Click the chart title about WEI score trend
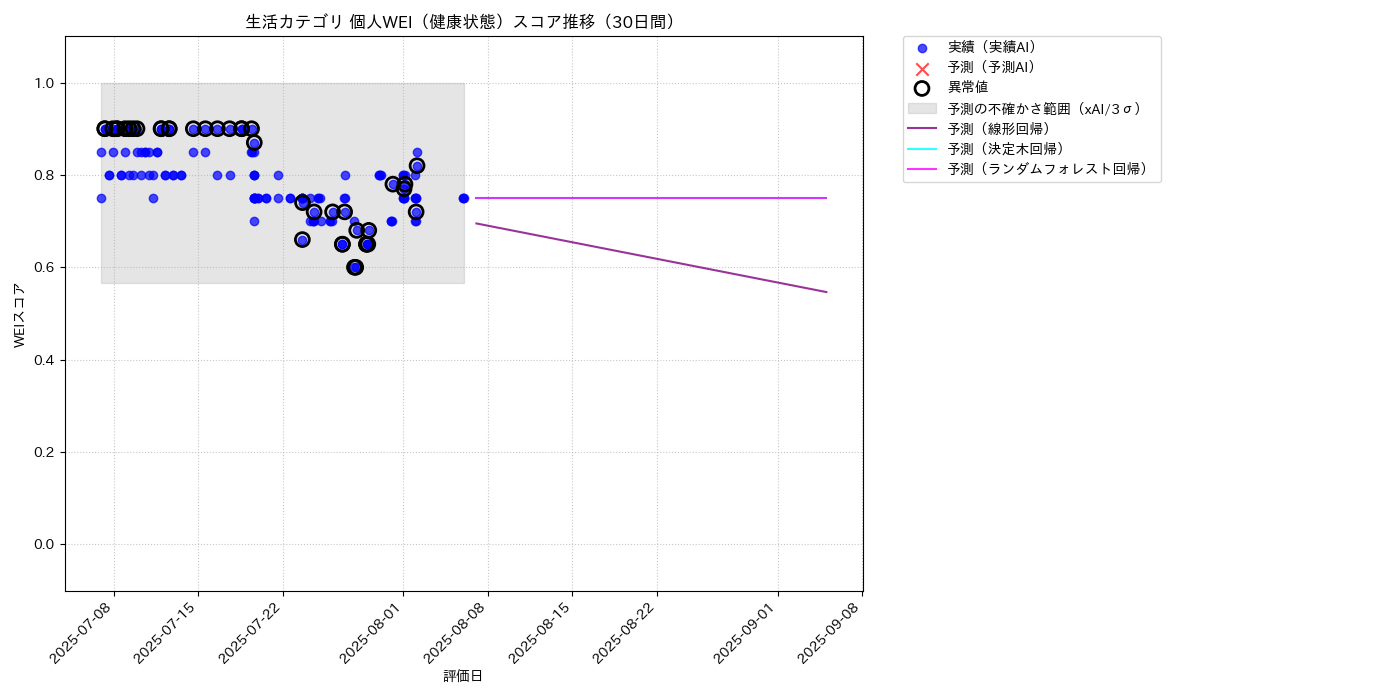The width and height of the screenshot is (1400, 700). pos(464,22)
